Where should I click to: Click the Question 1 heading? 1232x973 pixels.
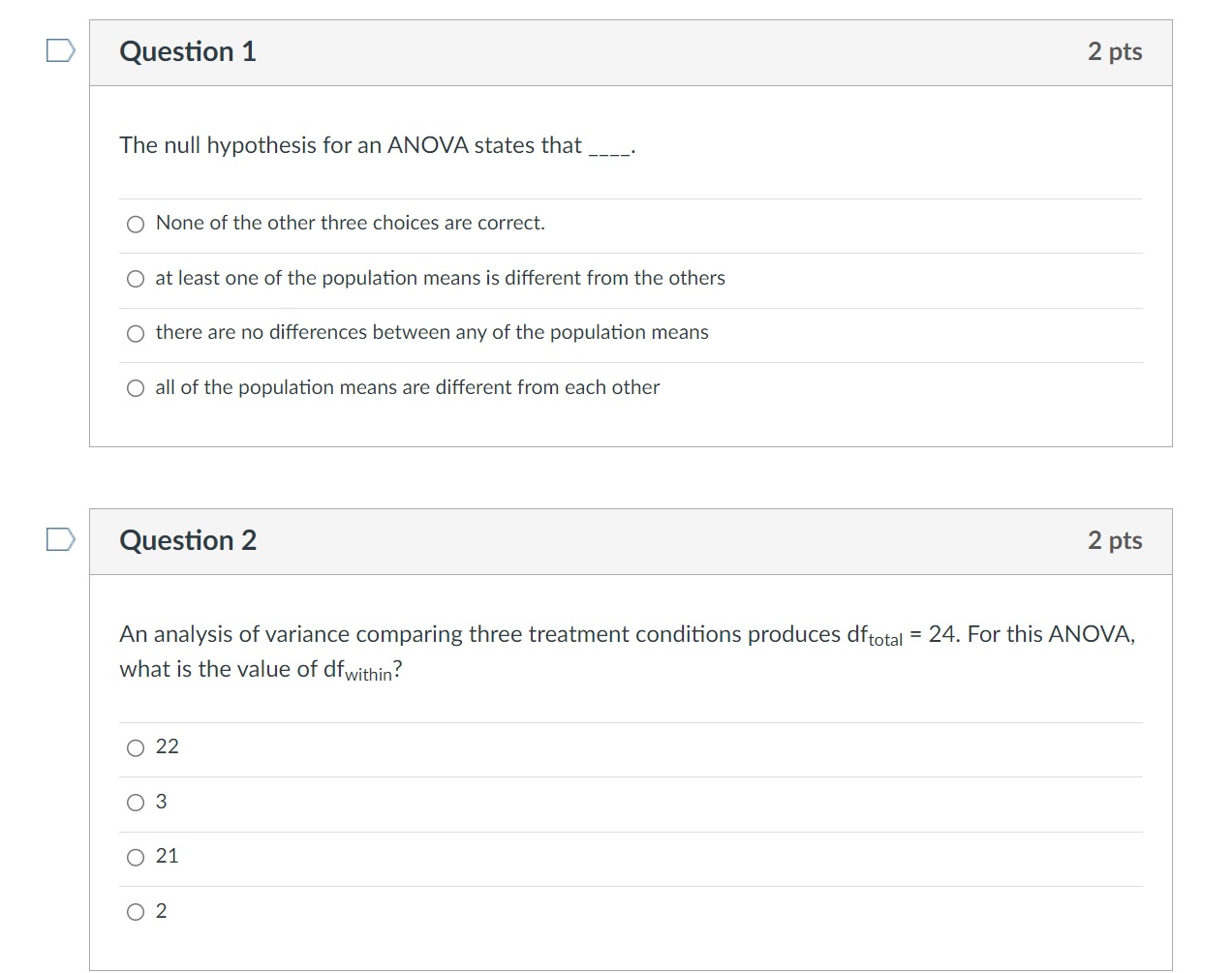[188, 51]
